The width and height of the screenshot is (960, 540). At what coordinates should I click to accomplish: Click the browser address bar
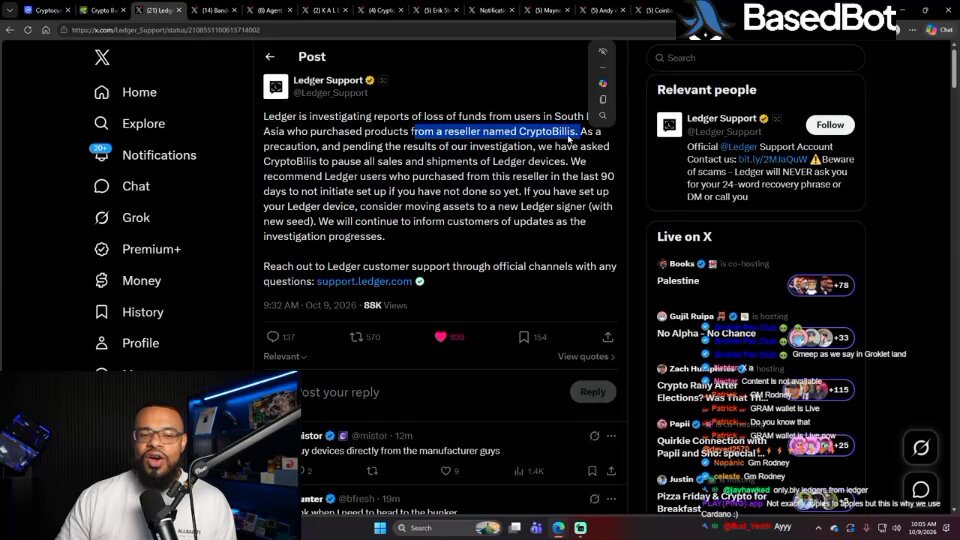point(367,29)
